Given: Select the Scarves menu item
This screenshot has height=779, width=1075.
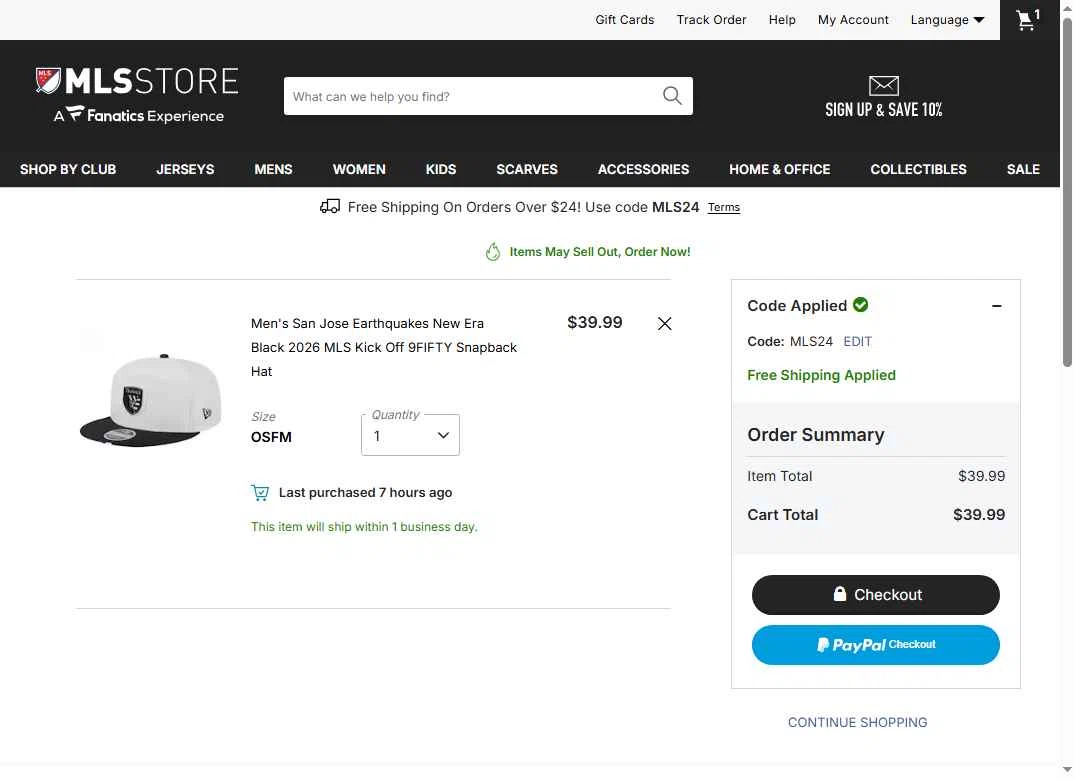Looking at the screenshot, I should point(527,169).
